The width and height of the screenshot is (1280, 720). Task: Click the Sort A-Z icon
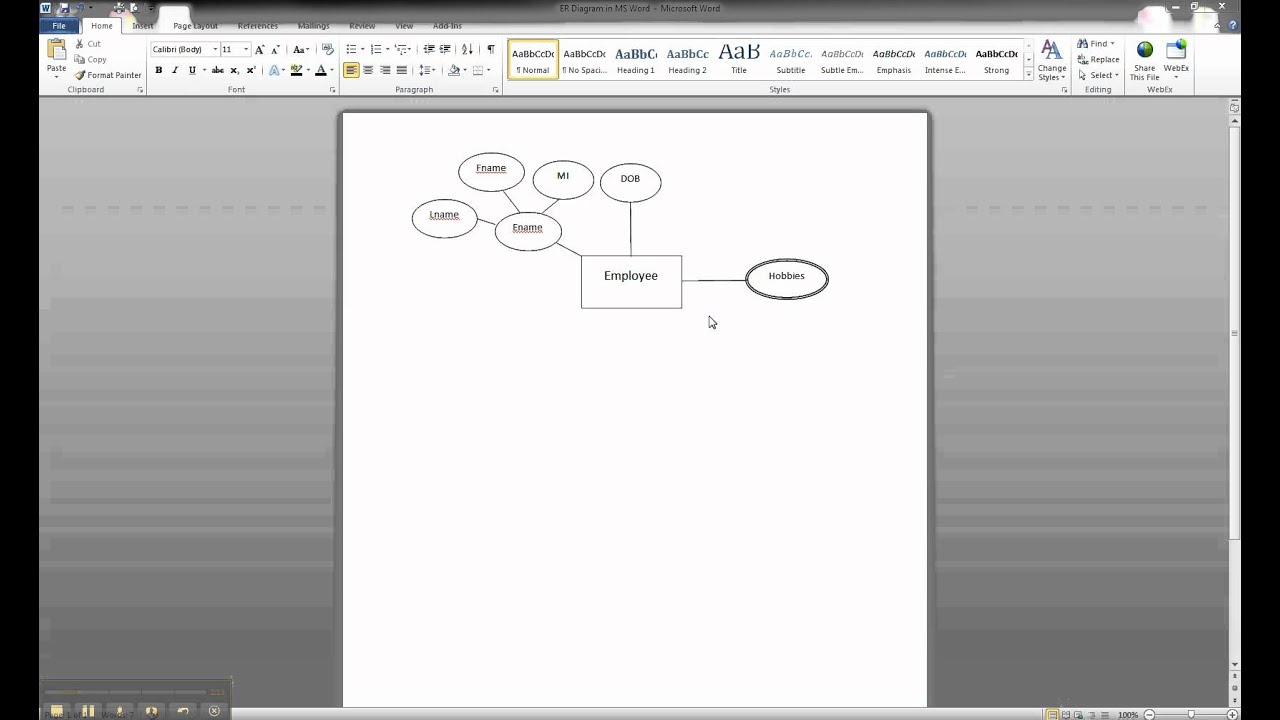tap(468, 49)
